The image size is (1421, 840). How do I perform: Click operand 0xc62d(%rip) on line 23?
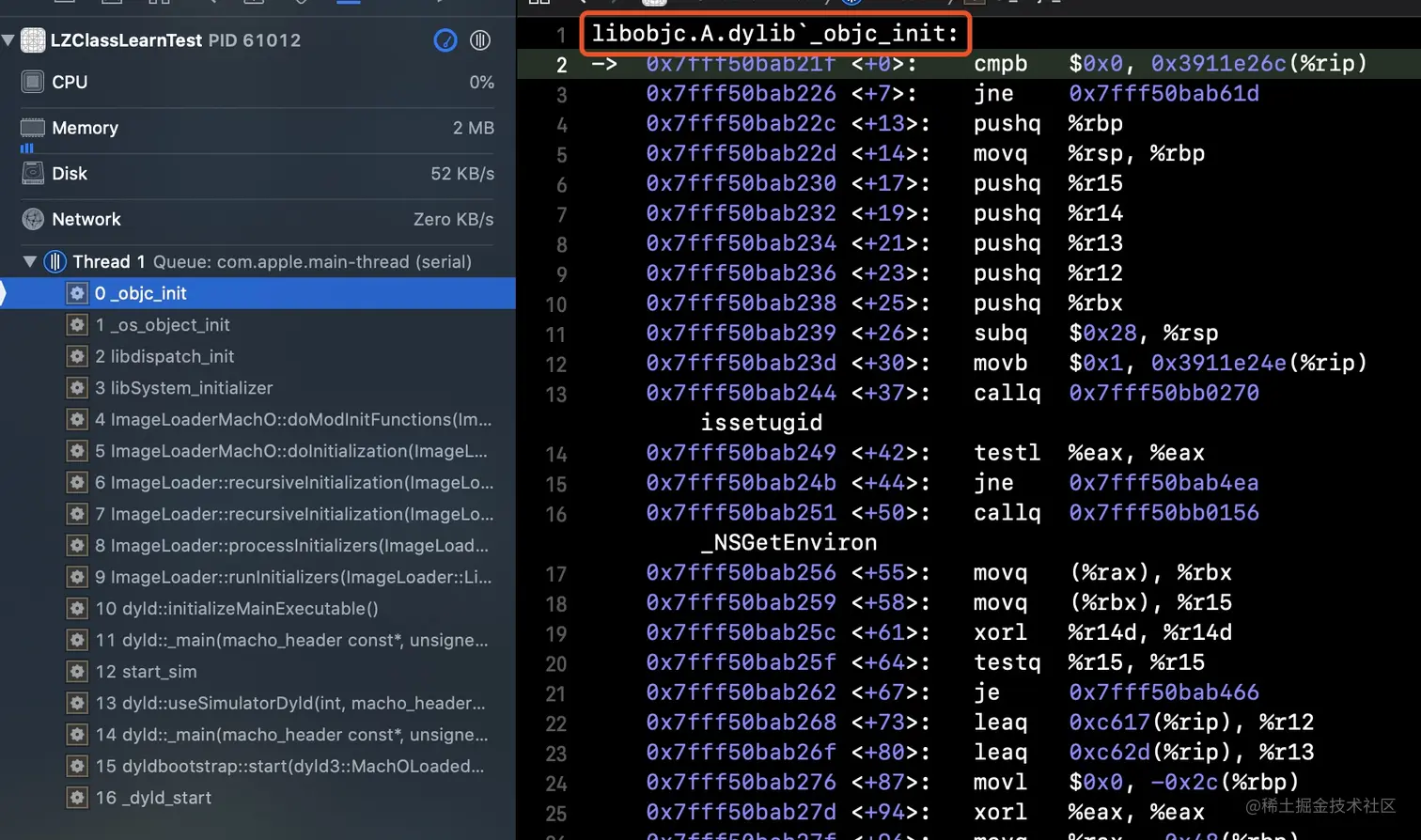tap(1157, 752)
